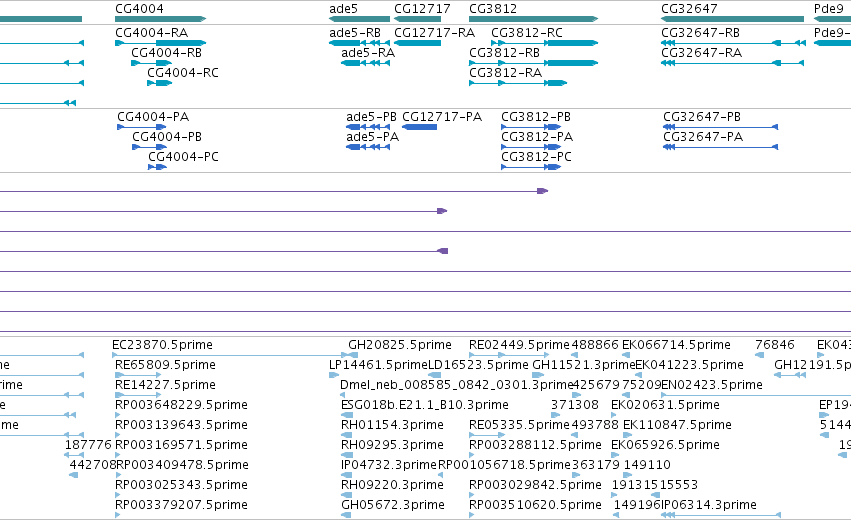Click the CG12717 gene label
Viewport: 851px width, 520px height.
coord(422,9)
